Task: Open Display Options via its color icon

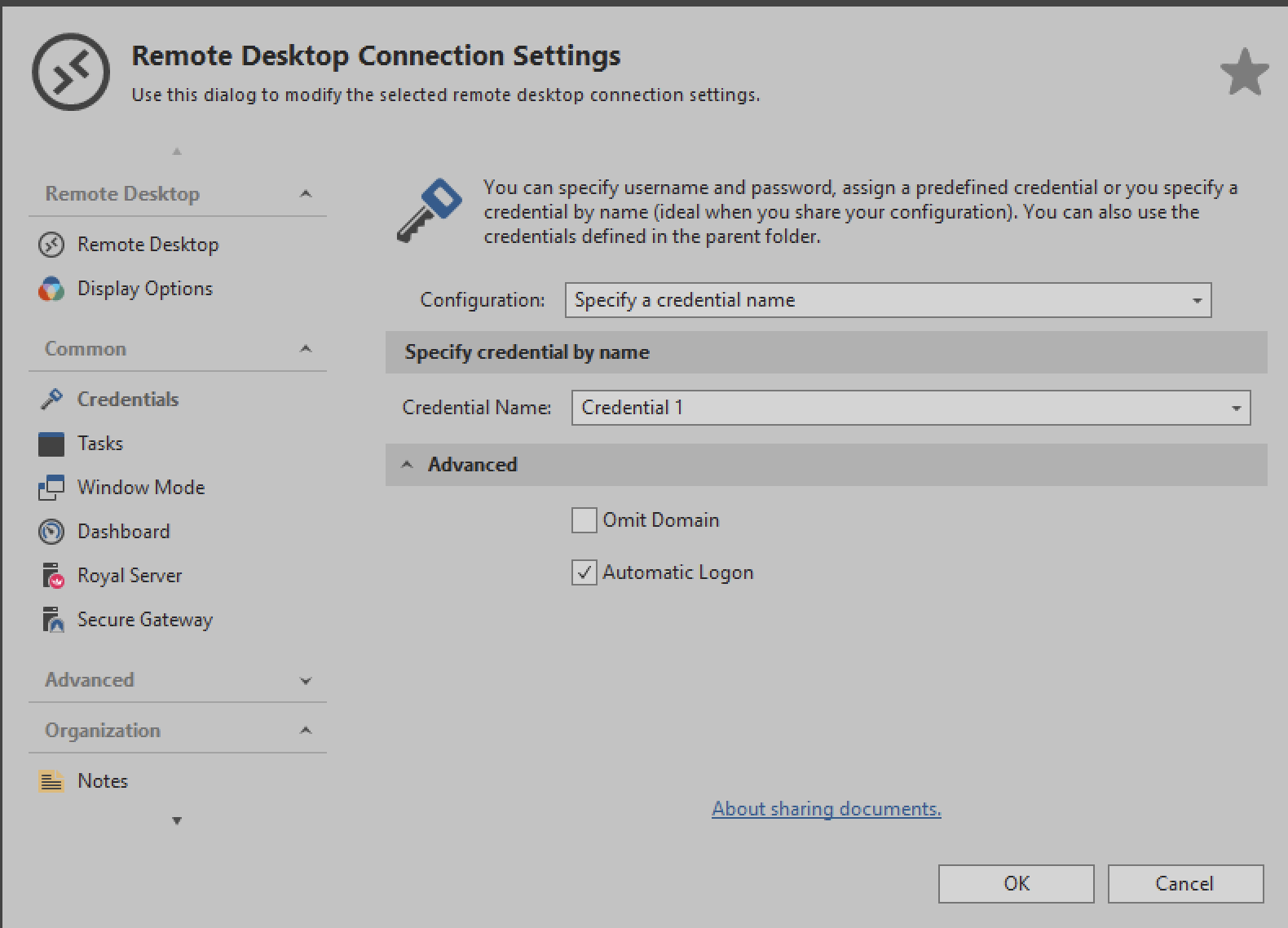Action: (51, 289)
